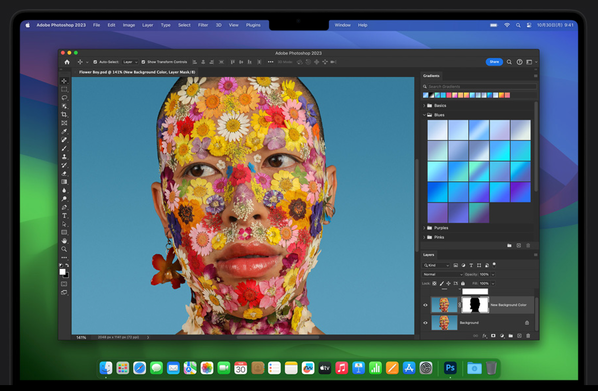This screenshot has height=391, width=598.
Task: Delete layer with Layers panel trash icon
Action: [x=528, y=336]
